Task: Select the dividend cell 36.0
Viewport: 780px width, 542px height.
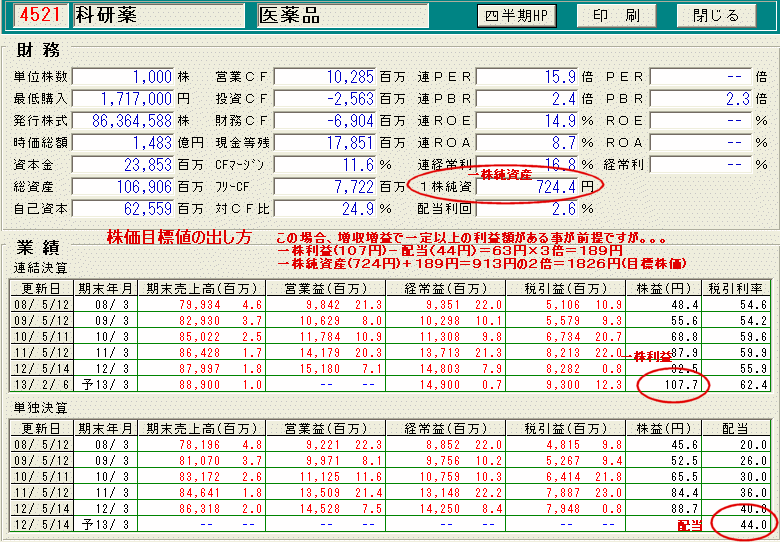Action: (735, 493)
